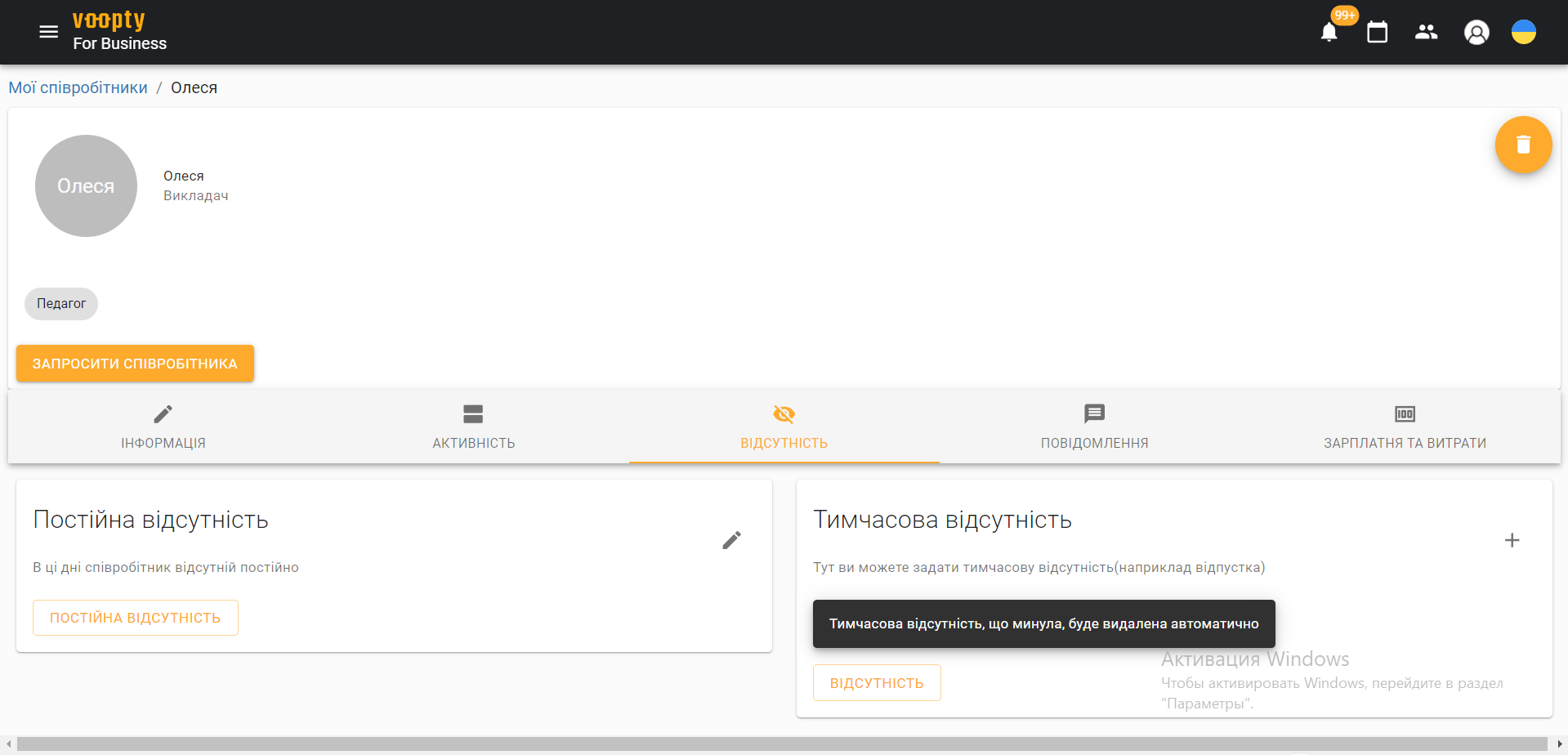Click the Олеся avatar circle

(86, 186)
